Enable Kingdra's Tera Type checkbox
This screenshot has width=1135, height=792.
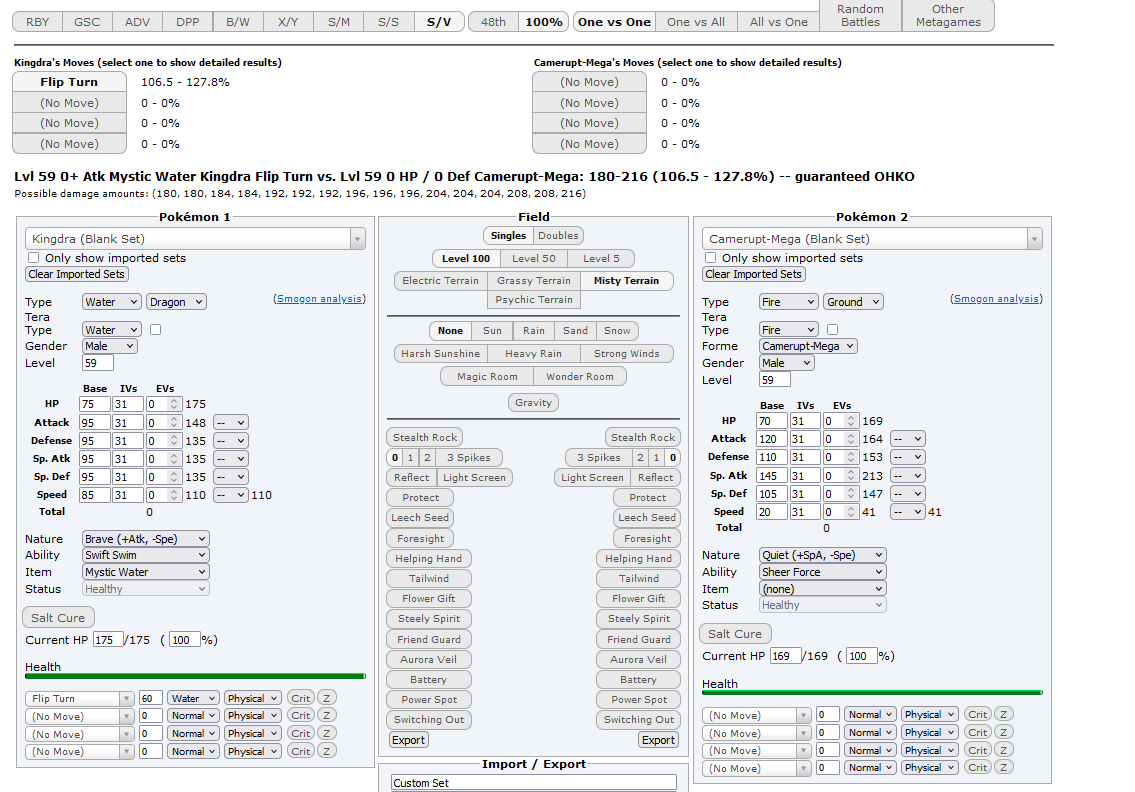coord(156,329)
